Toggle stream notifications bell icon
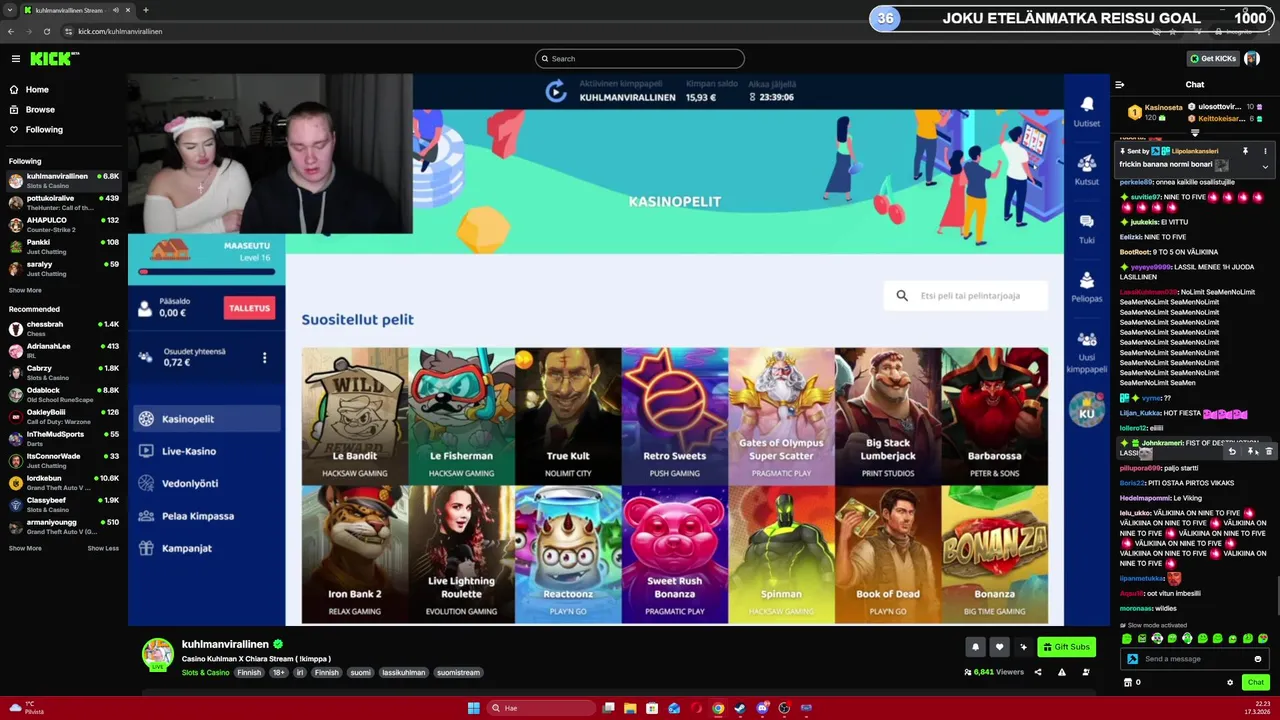The image size is (1280, 720). (x=975, y=647)
